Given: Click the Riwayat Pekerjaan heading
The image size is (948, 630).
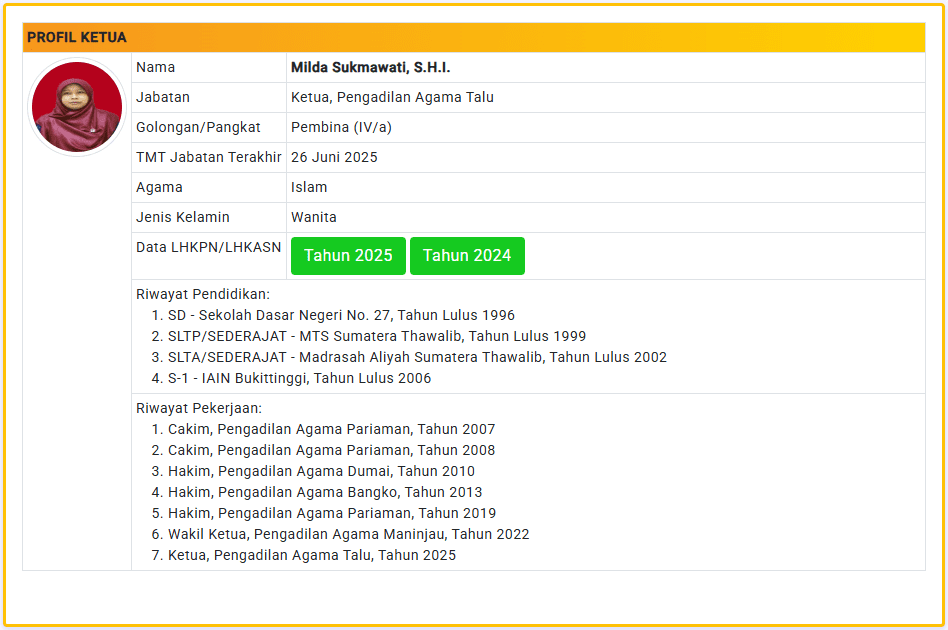Looking at the screenshot, I should pos(199,409).
